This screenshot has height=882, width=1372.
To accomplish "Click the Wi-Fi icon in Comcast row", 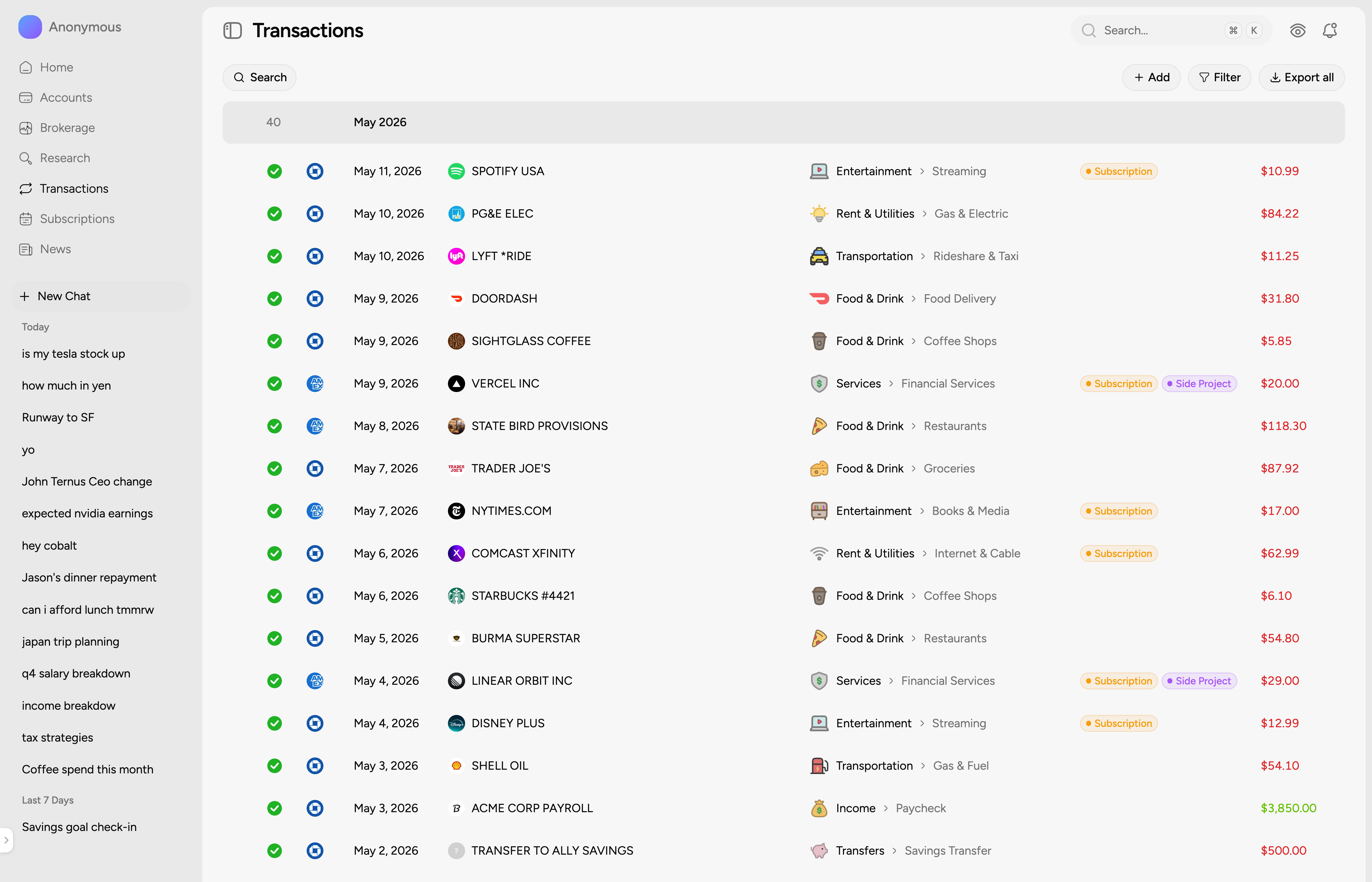I will click(819, 553).
